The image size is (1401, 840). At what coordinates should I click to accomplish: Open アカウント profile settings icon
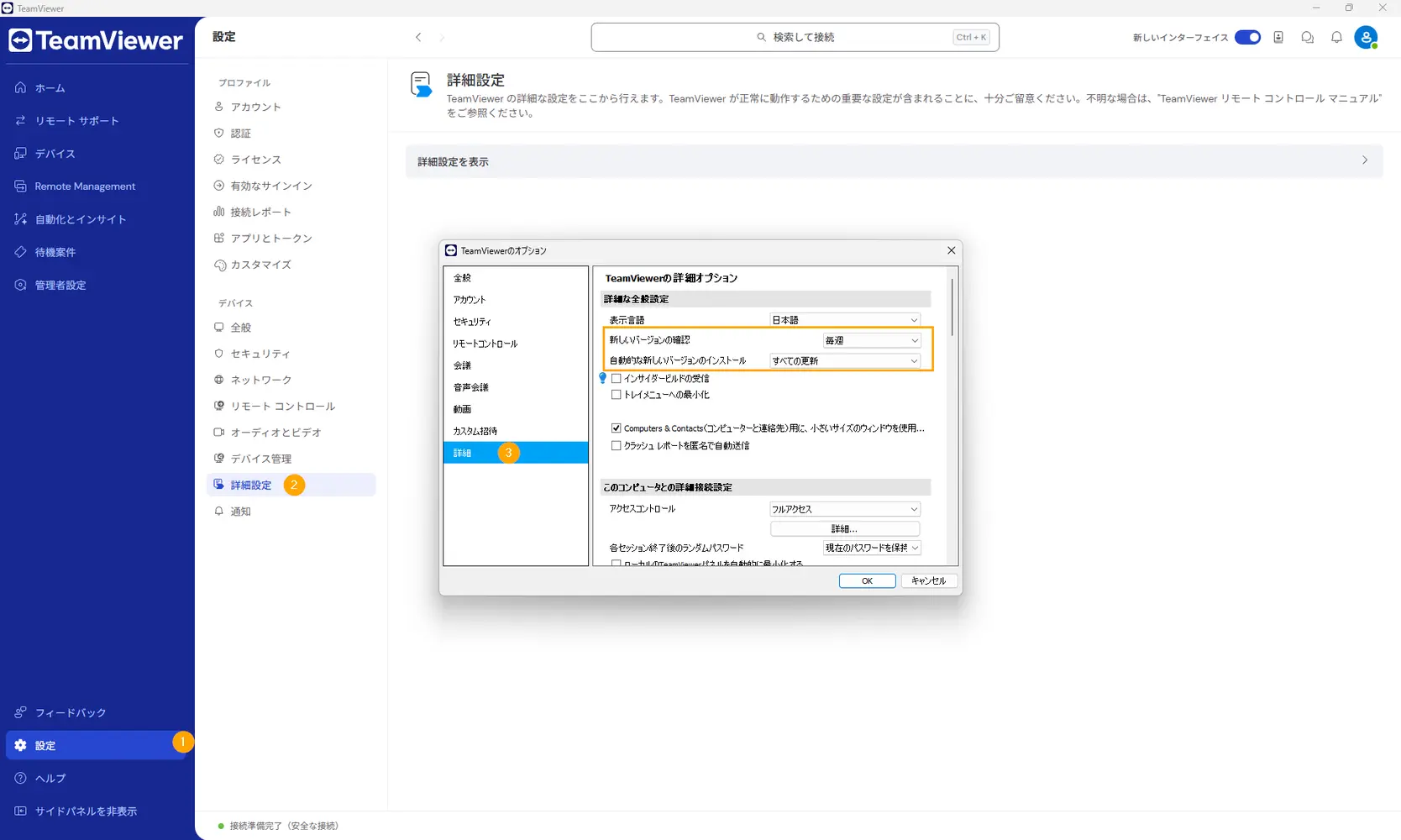(219, 107)
